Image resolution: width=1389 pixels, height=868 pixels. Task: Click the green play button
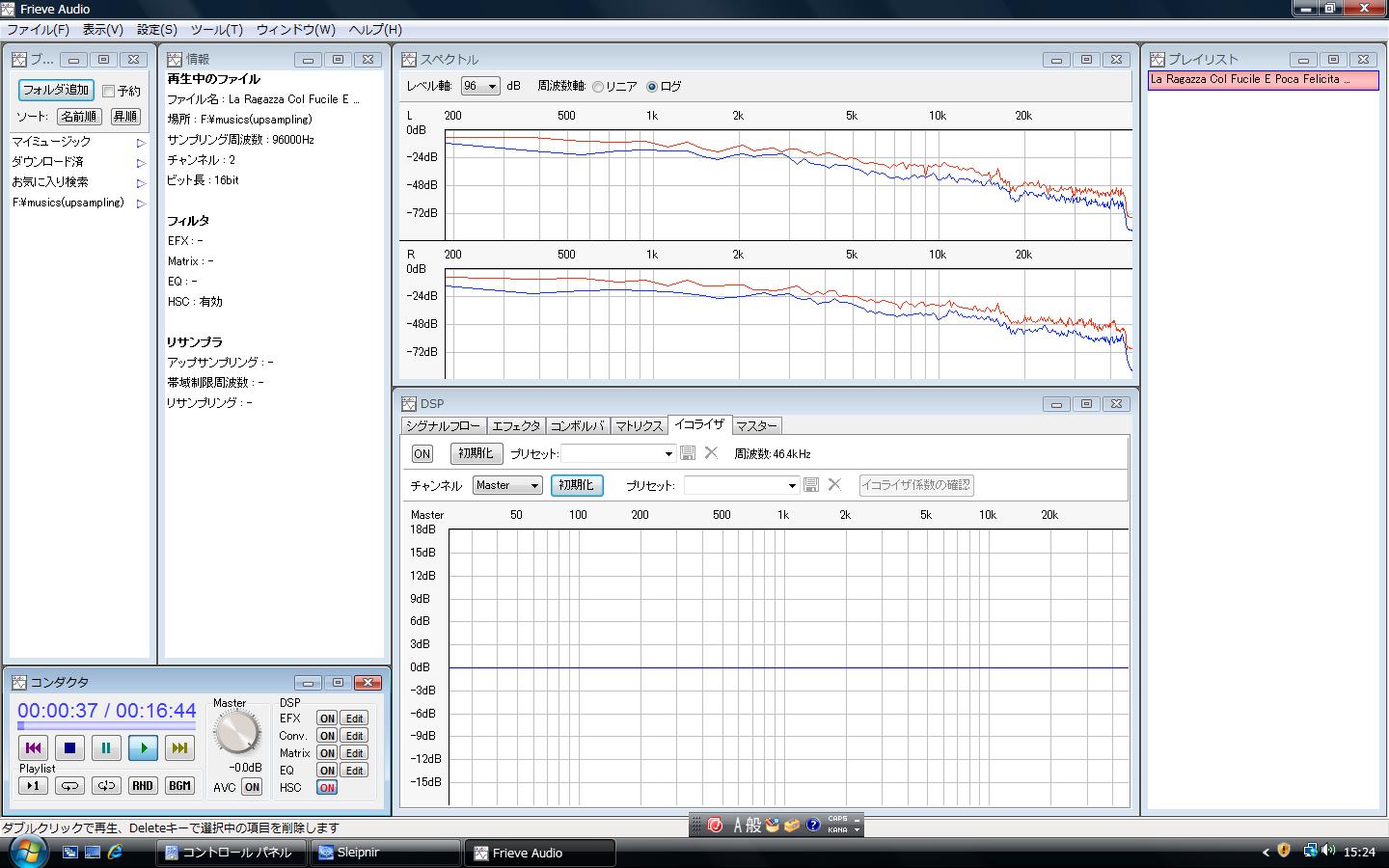tap(143, 747)
